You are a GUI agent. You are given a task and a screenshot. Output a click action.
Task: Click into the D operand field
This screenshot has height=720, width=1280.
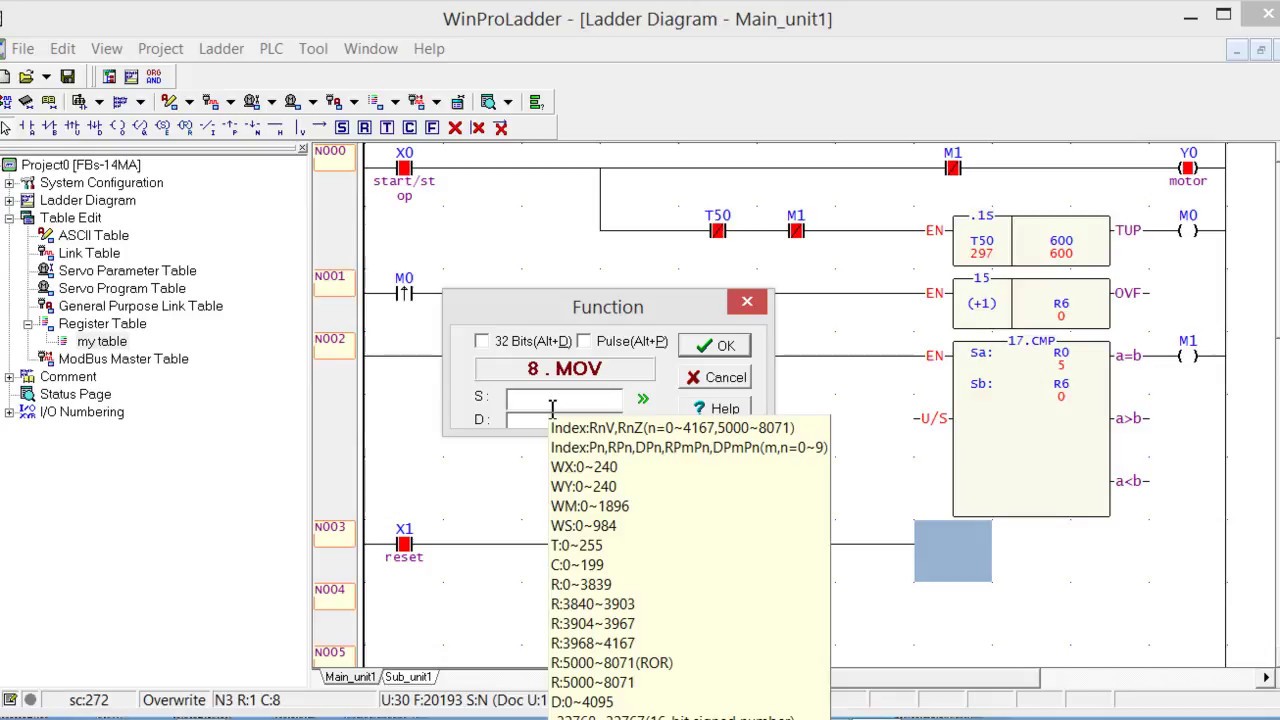[x=528, y=420]
